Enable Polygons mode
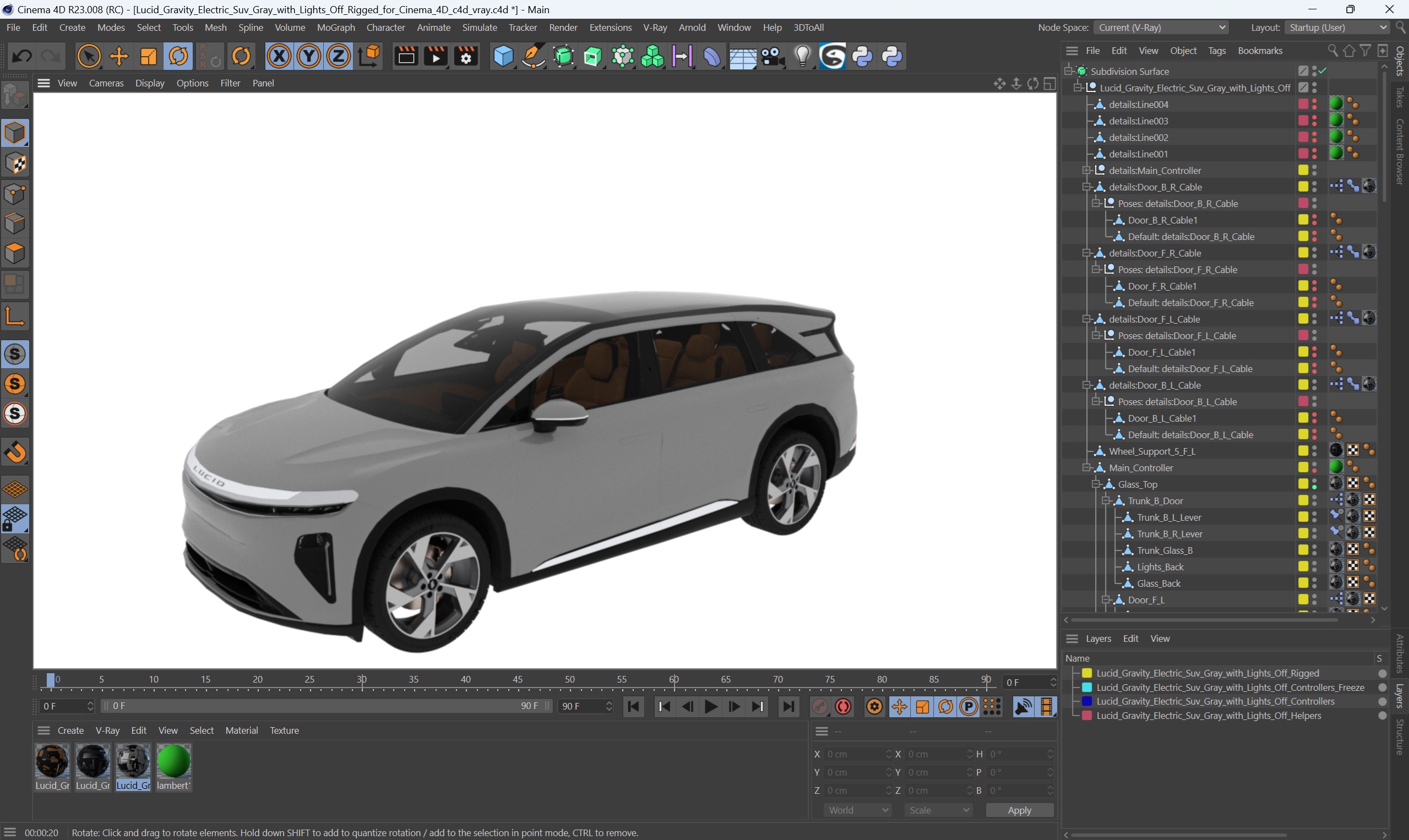The image size is (1409, 840). coord(15,253)
